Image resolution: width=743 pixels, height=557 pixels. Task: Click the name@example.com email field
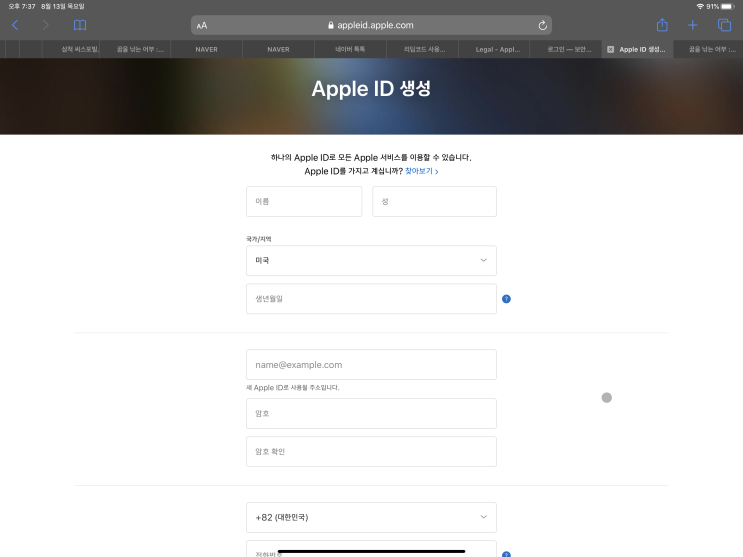371,365
